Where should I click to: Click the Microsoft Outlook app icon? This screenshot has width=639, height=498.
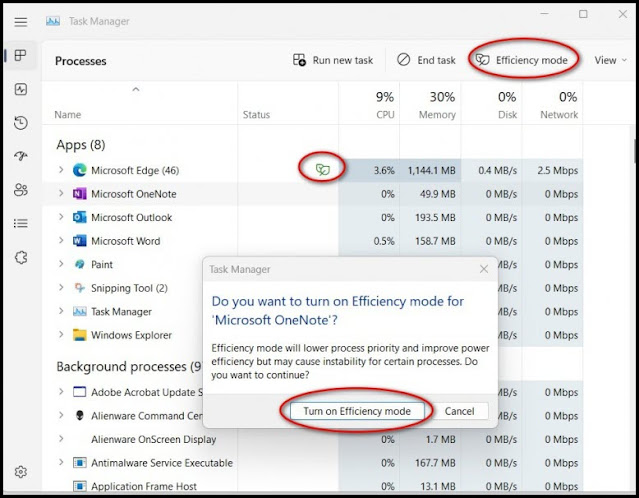pyautogui.click(x=79, y=217)
